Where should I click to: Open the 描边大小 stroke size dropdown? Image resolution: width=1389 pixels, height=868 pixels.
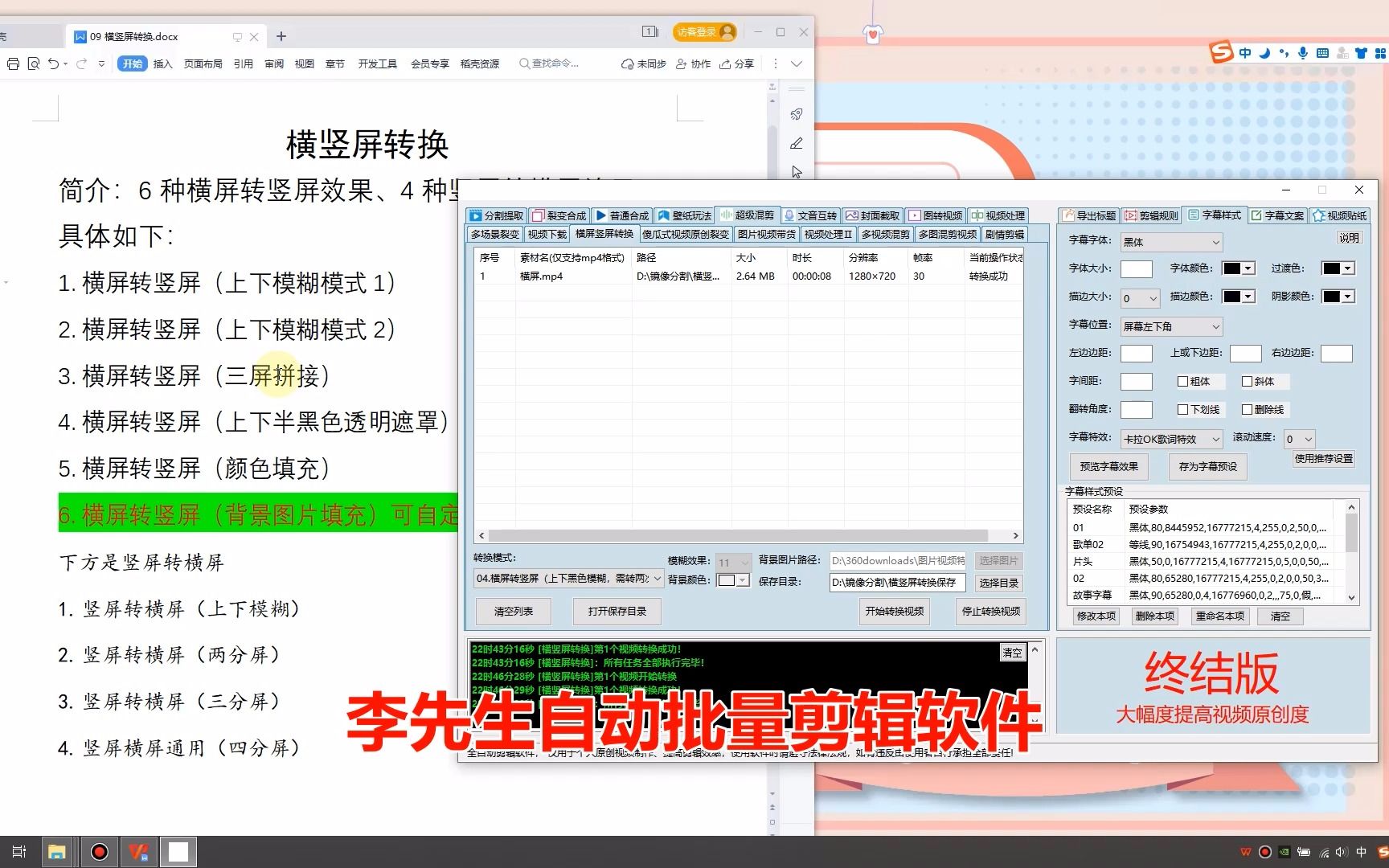[1140, 298]
